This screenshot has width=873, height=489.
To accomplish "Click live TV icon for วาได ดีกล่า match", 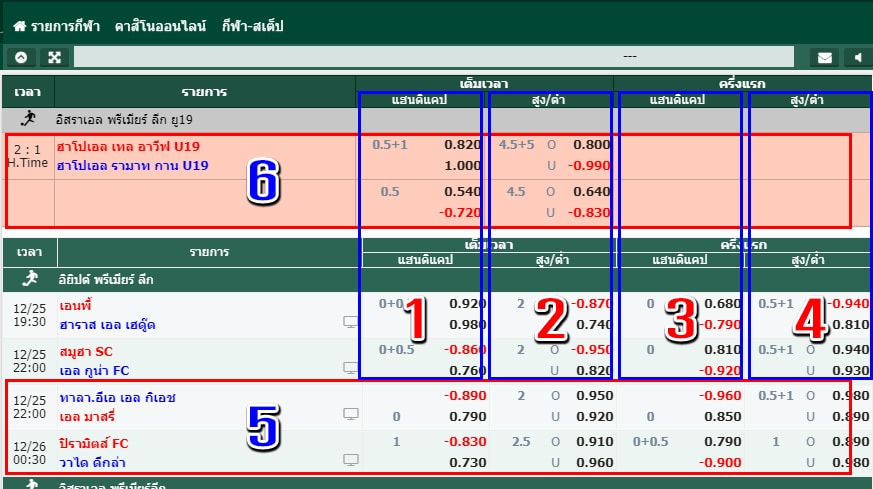I will [350, 460].
